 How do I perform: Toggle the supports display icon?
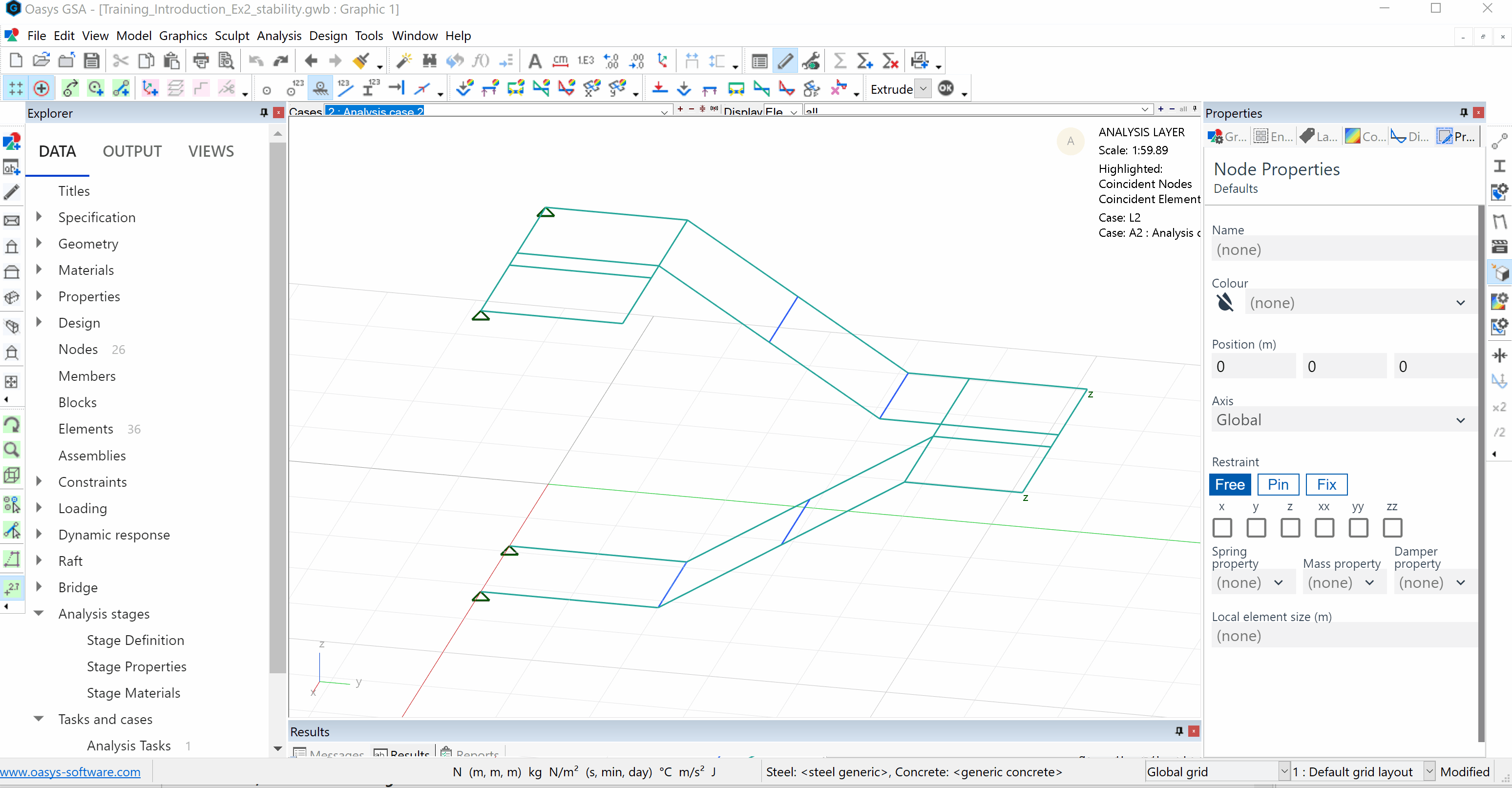click(x=320, y=88)
